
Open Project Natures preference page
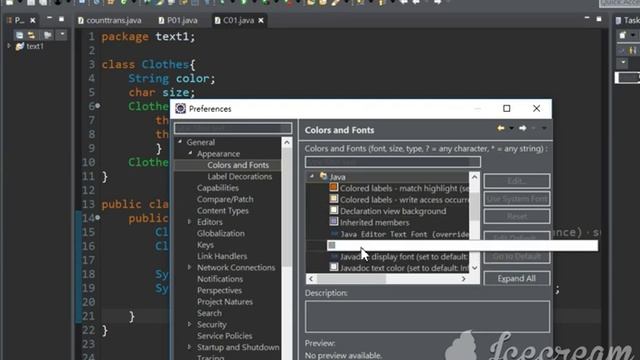pos(224,302)
